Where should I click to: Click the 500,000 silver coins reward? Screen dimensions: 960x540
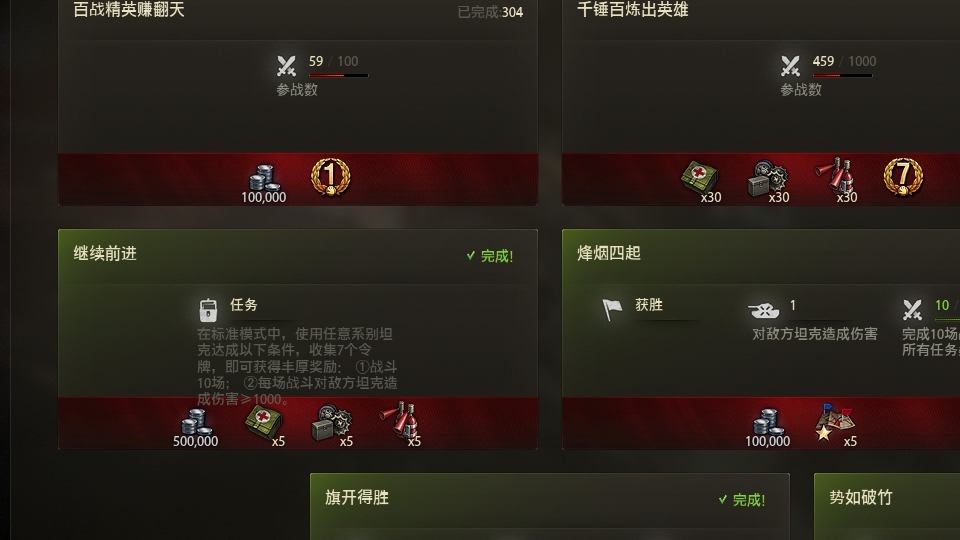click(x=196, y=427)
